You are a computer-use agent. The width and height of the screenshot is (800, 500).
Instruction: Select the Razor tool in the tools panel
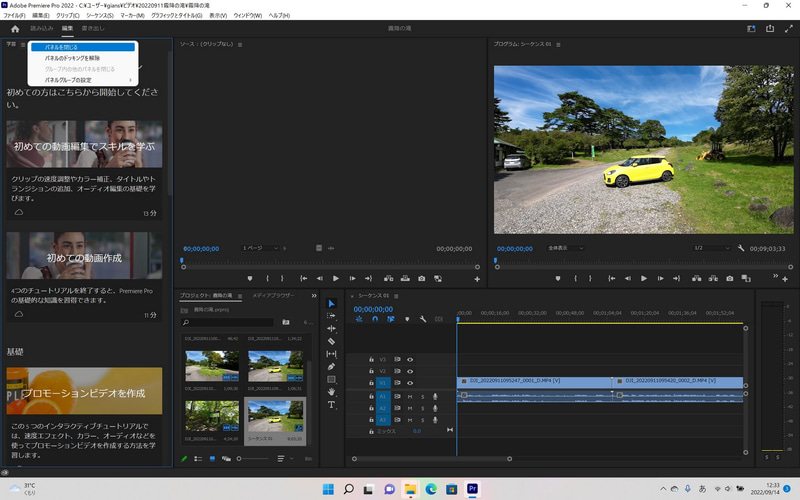[x=332, y=341]
